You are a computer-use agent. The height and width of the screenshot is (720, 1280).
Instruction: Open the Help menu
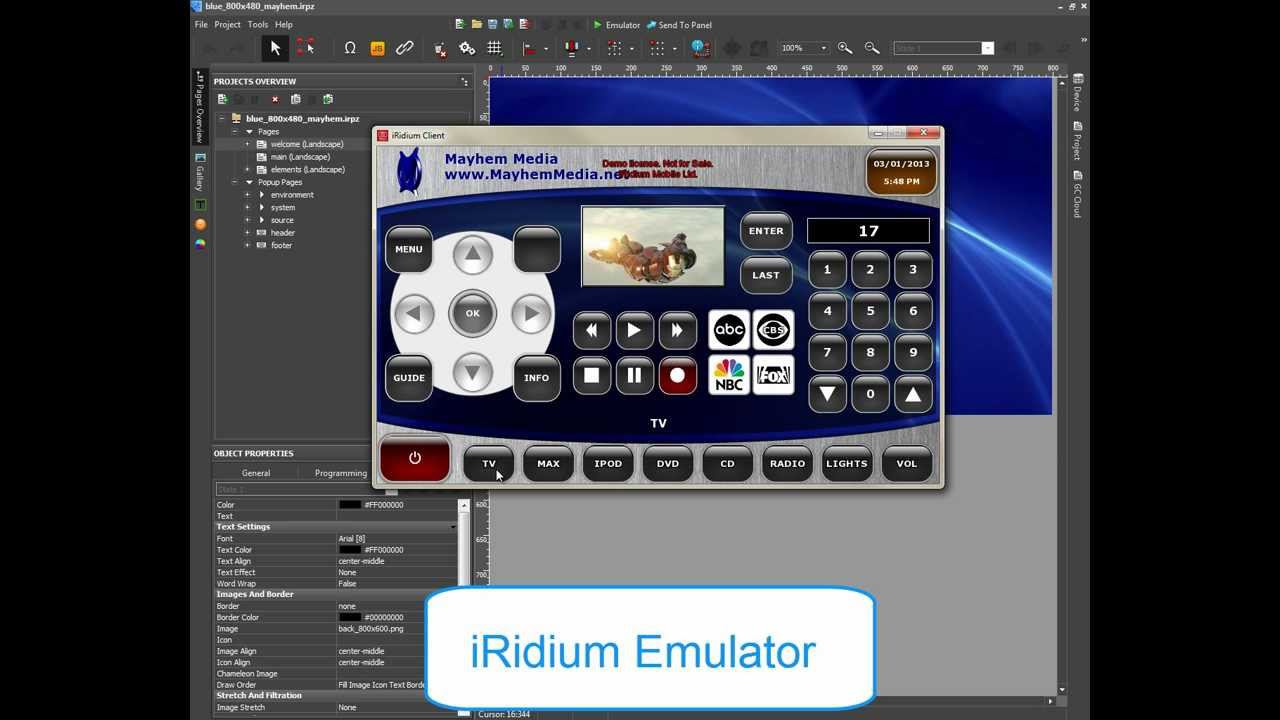coord(284,24)
